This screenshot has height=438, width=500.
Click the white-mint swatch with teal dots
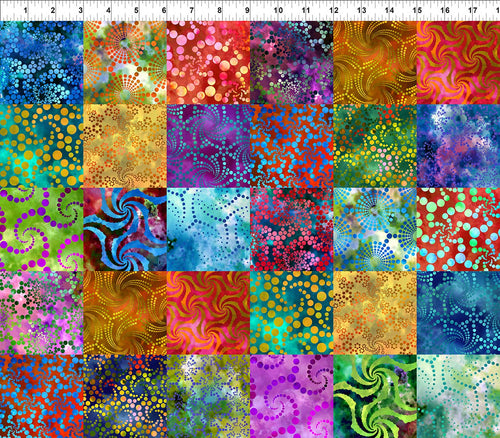458,396
